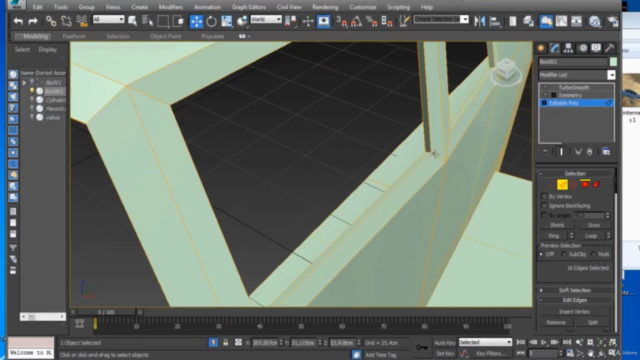The image size is (640, 360).
Task: Click the Undo arrow icon
Action: click(18, 21)
